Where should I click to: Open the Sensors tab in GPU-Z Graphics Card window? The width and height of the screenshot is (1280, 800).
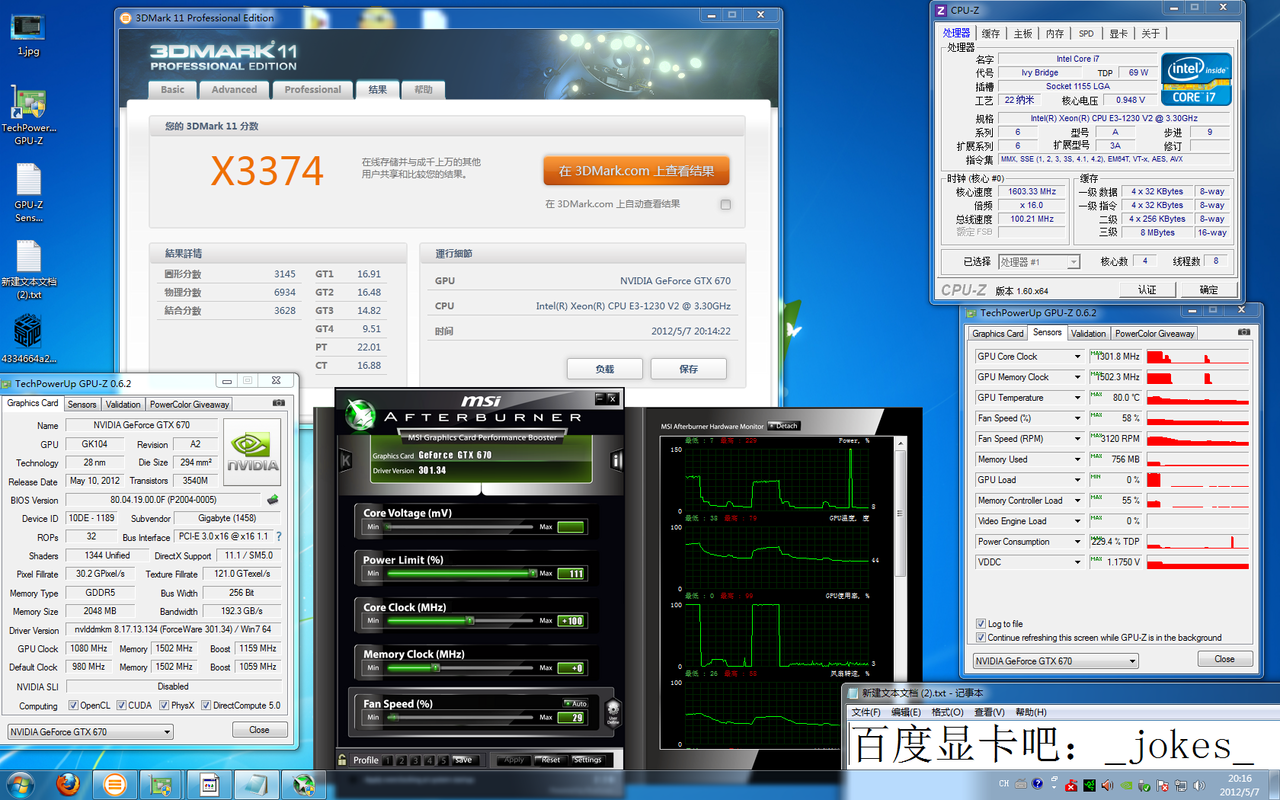[82, 404]
